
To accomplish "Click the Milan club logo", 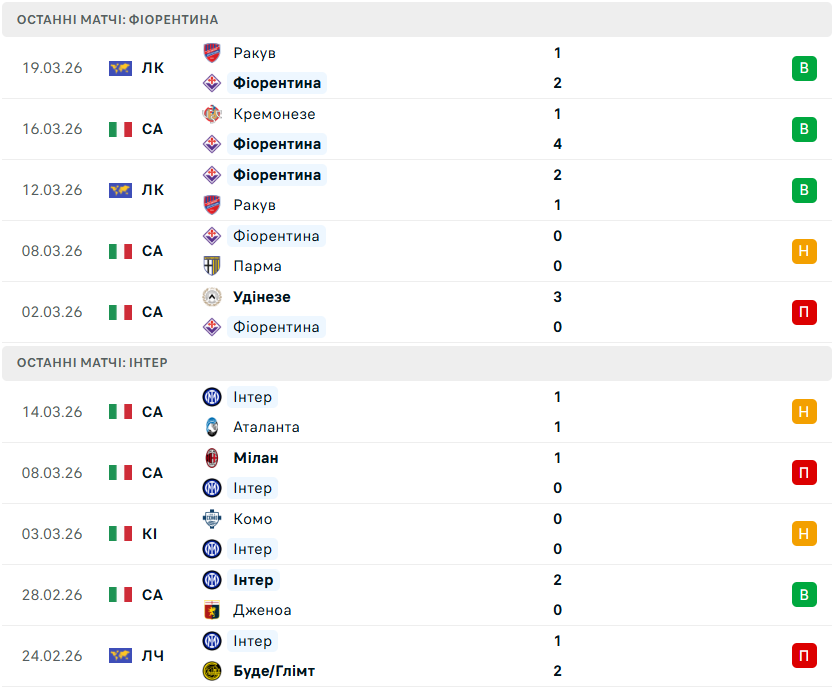I will click(x=212, y=458).
